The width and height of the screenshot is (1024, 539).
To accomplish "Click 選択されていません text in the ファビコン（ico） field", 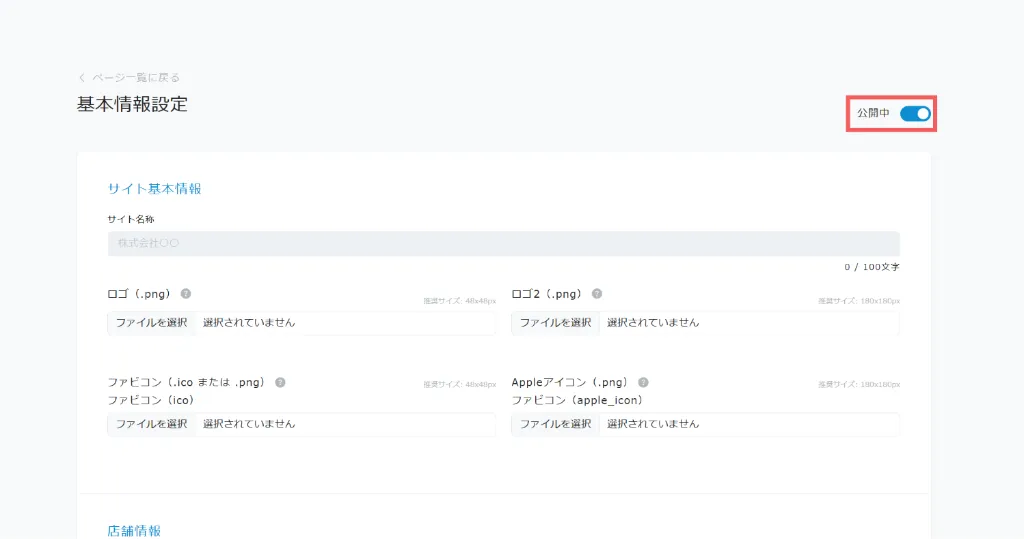I will (249, 424).
